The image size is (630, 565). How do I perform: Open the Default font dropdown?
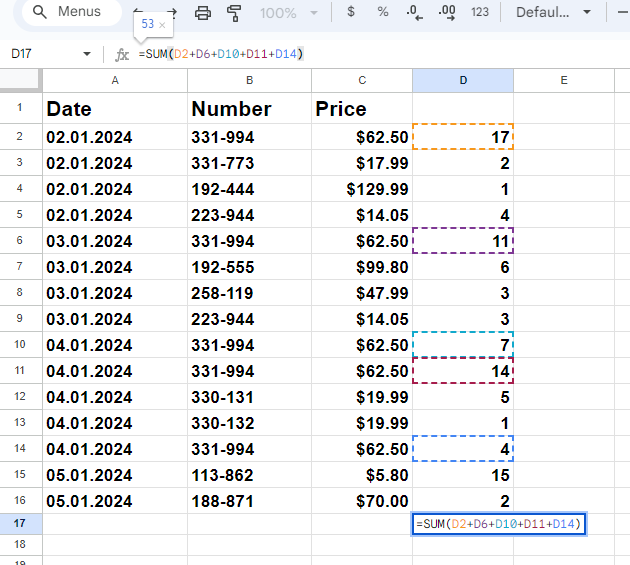[x=554, y=12]
